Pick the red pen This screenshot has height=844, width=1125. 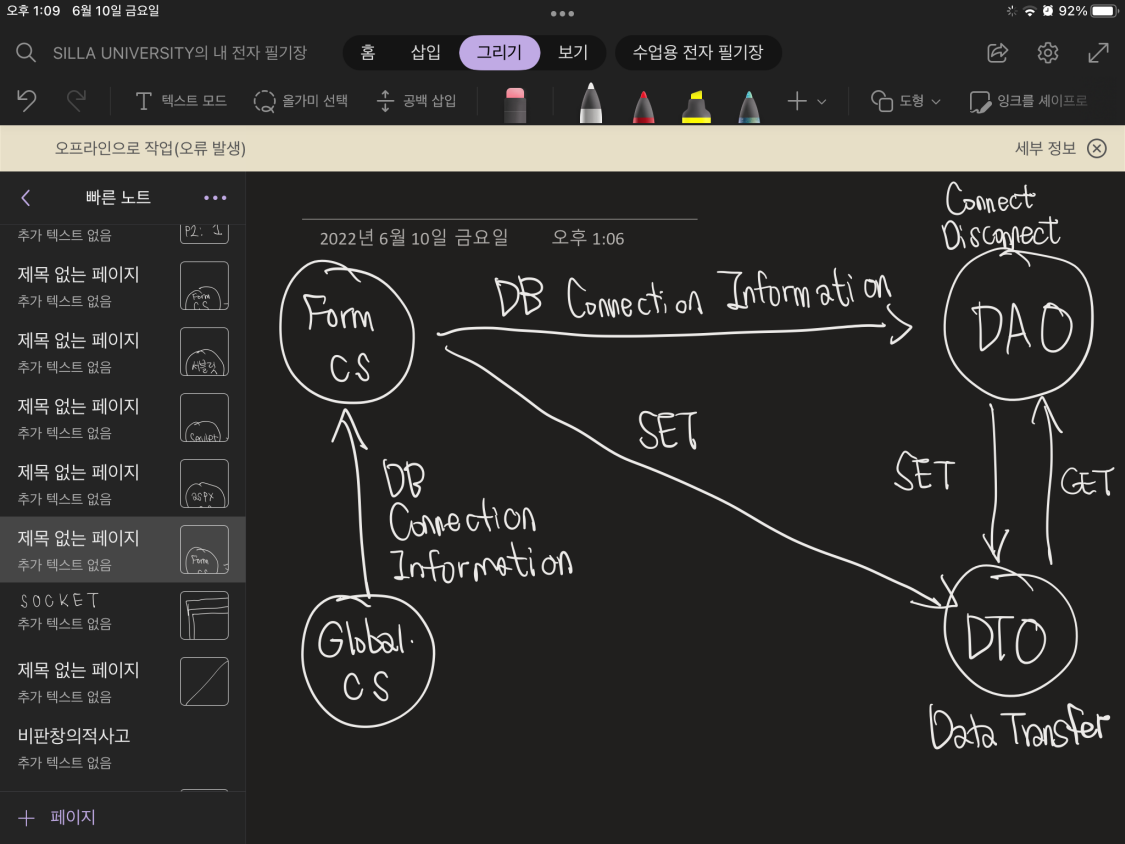[x=644, y=106]
